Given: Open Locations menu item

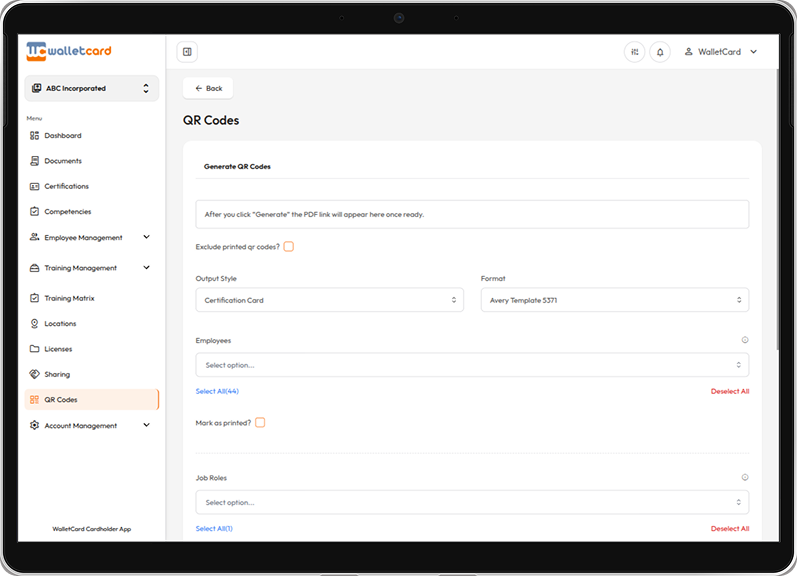Looking at the screenshot, I should point(91,323).
